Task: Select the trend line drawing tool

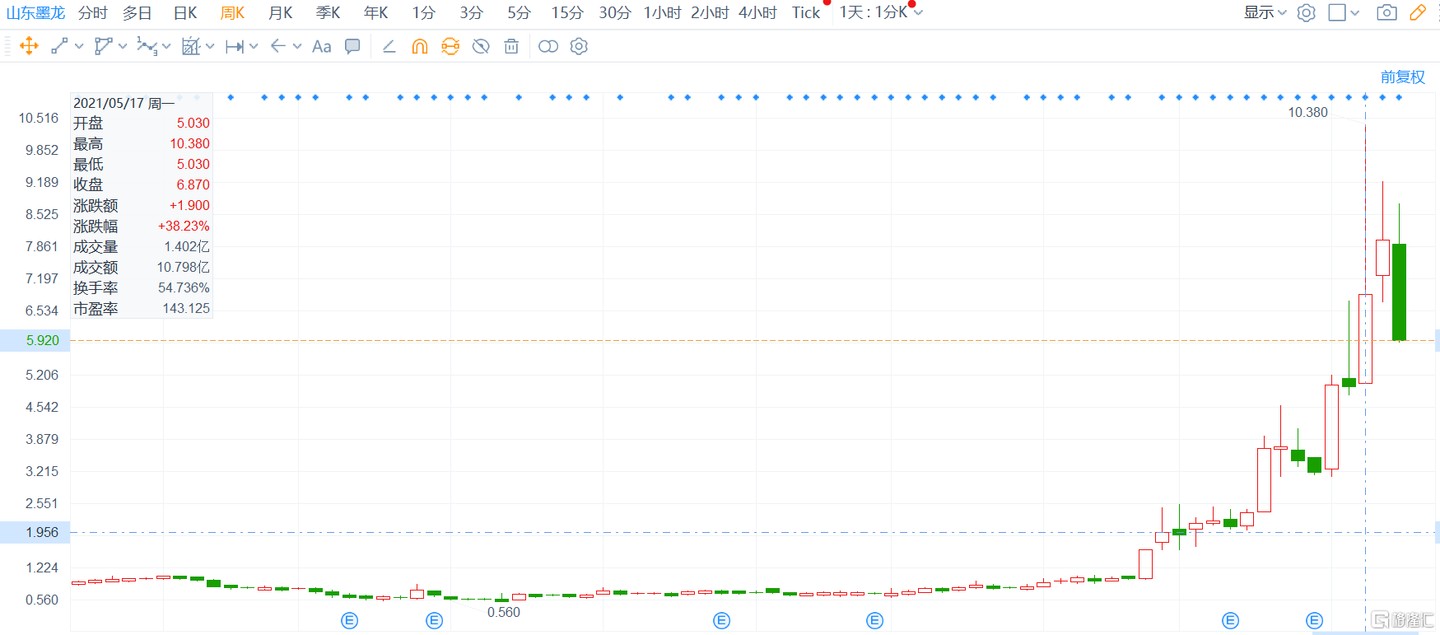Action: 60,46
